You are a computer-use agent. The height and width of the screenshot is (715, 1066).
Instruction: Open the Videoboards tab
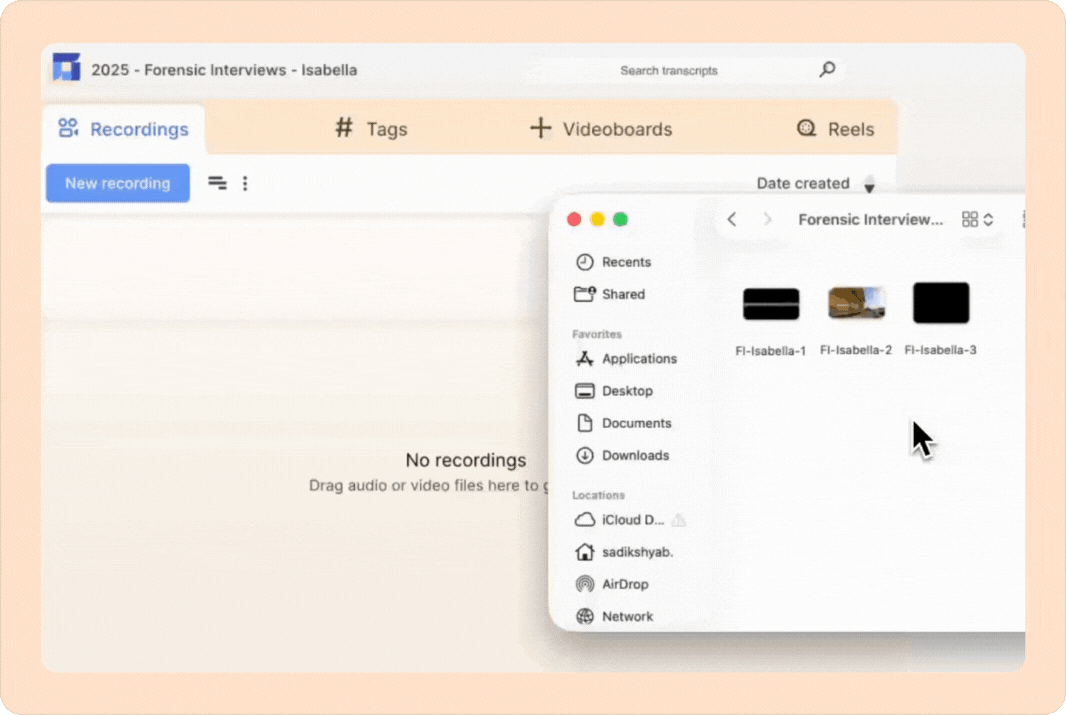[x=601, y=129]
